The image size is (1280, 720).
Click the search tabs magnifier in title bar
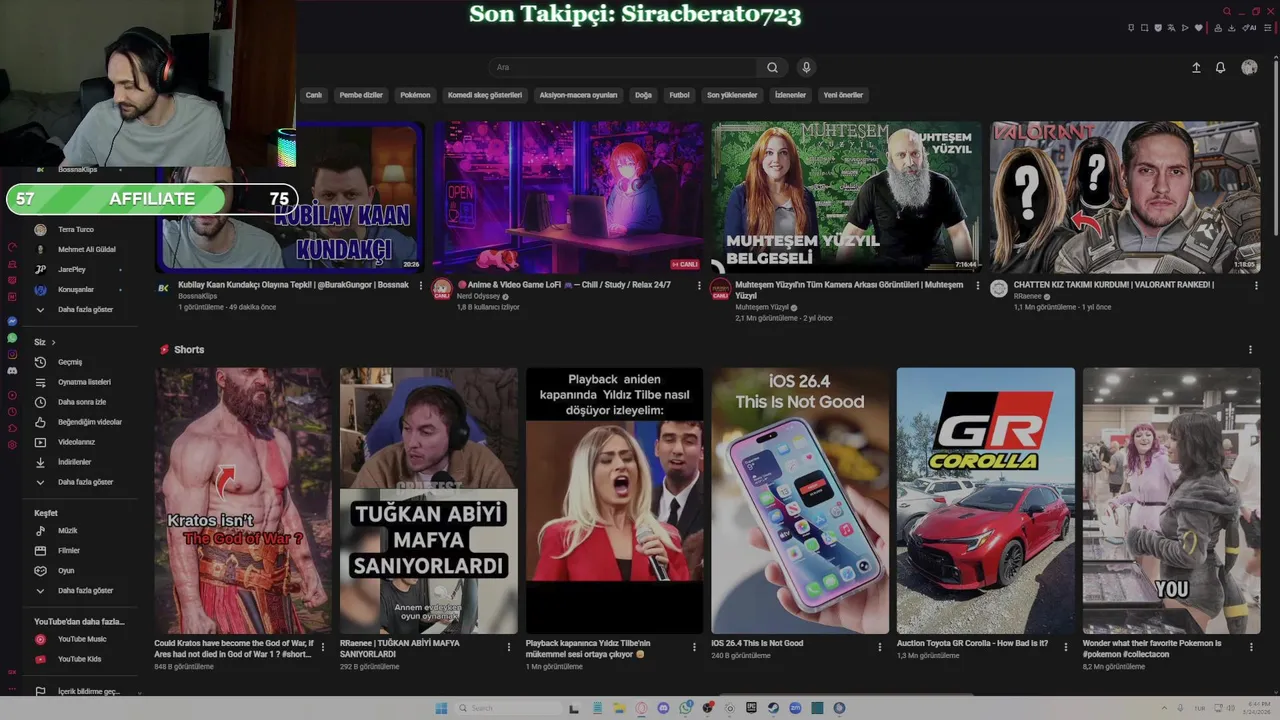pos(1227,11)
